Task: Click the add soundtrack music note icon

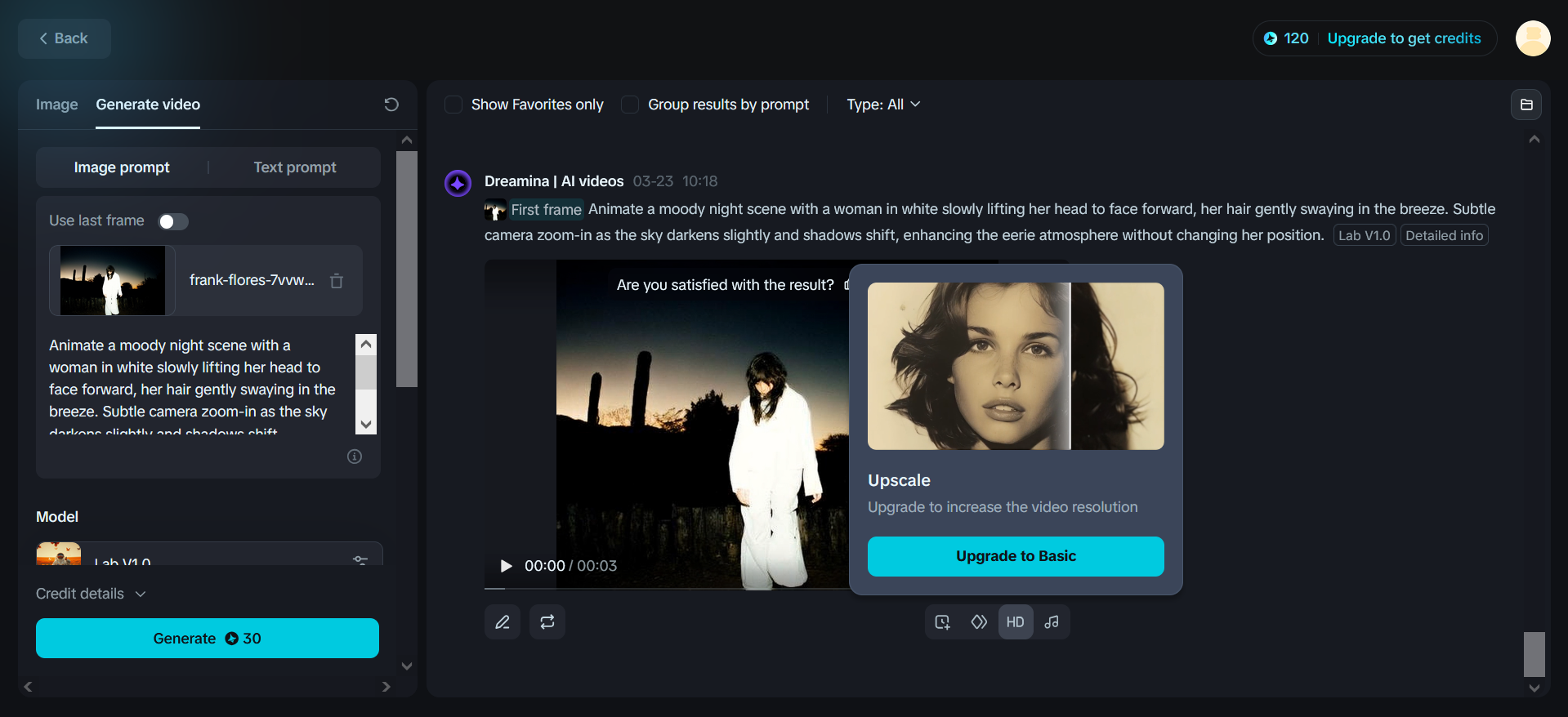Action: (1052, 622)
